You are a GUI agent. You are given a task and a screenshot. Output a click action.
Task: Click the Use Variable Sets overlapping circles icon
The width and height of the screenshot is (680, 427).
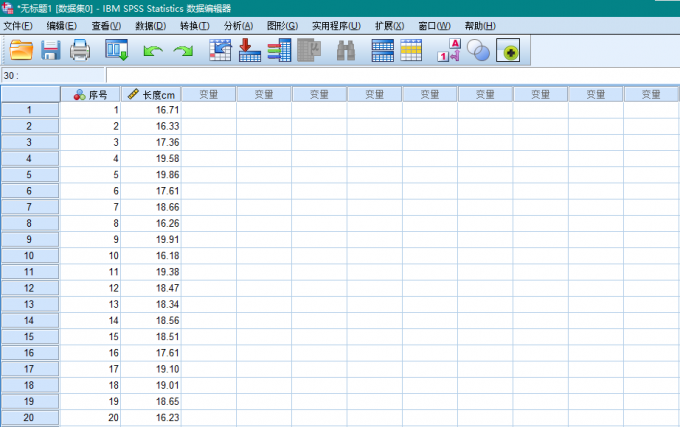click(x=478, y=49)
